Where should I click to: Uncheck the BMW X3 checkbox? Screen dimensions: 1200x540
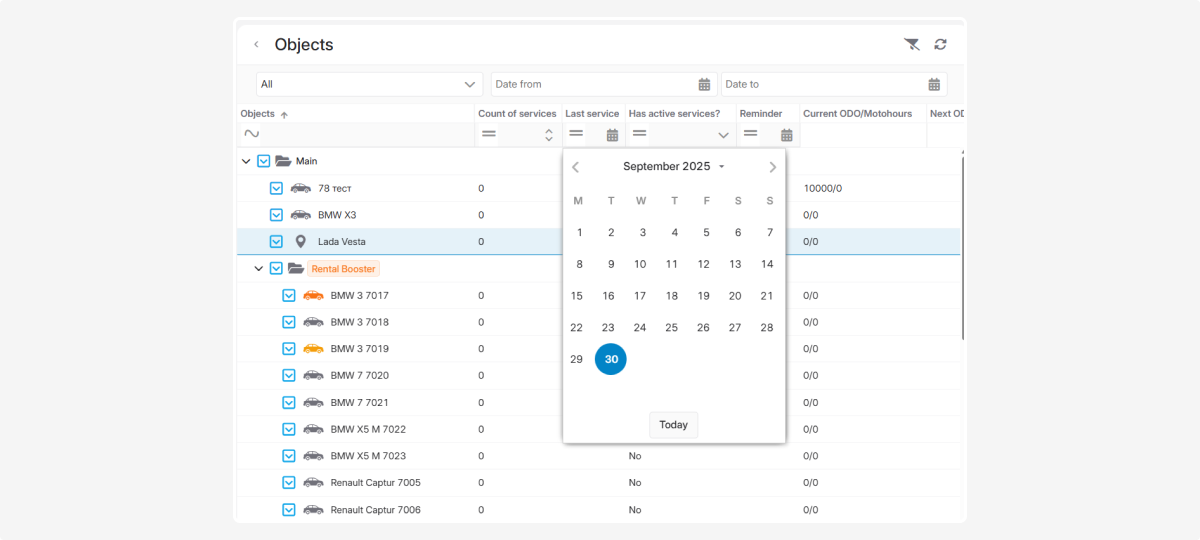(x=276, y=215)
